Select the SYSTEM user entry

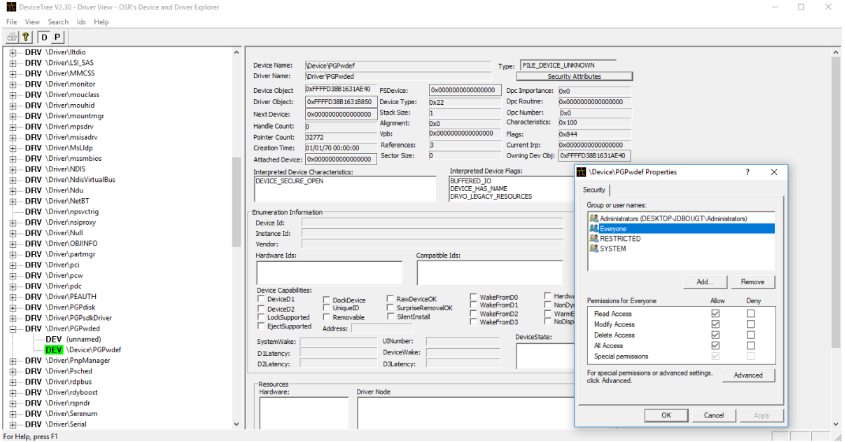coord(612,249)
